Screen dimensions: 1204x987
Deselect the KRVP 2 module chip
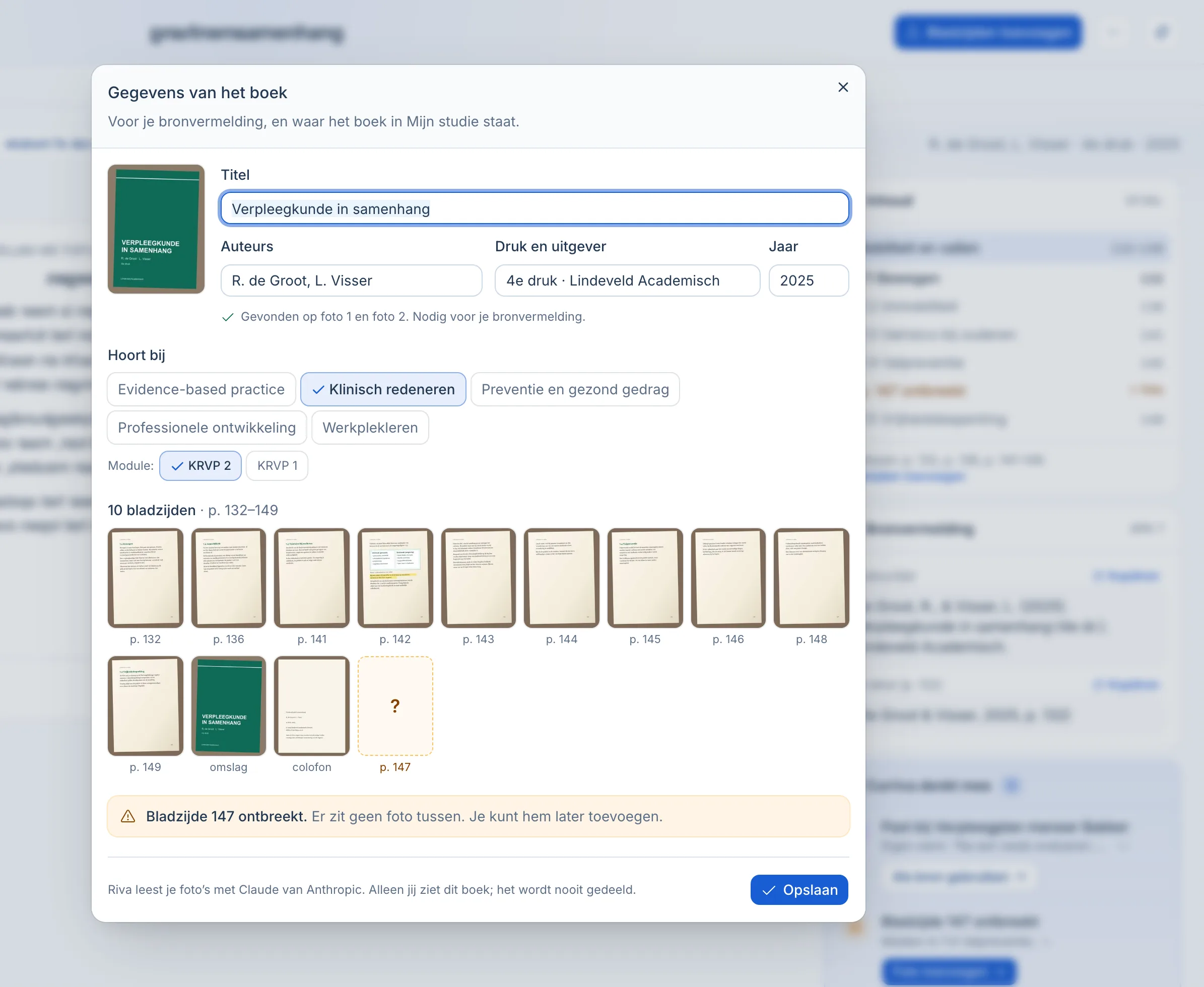point(201,466)
